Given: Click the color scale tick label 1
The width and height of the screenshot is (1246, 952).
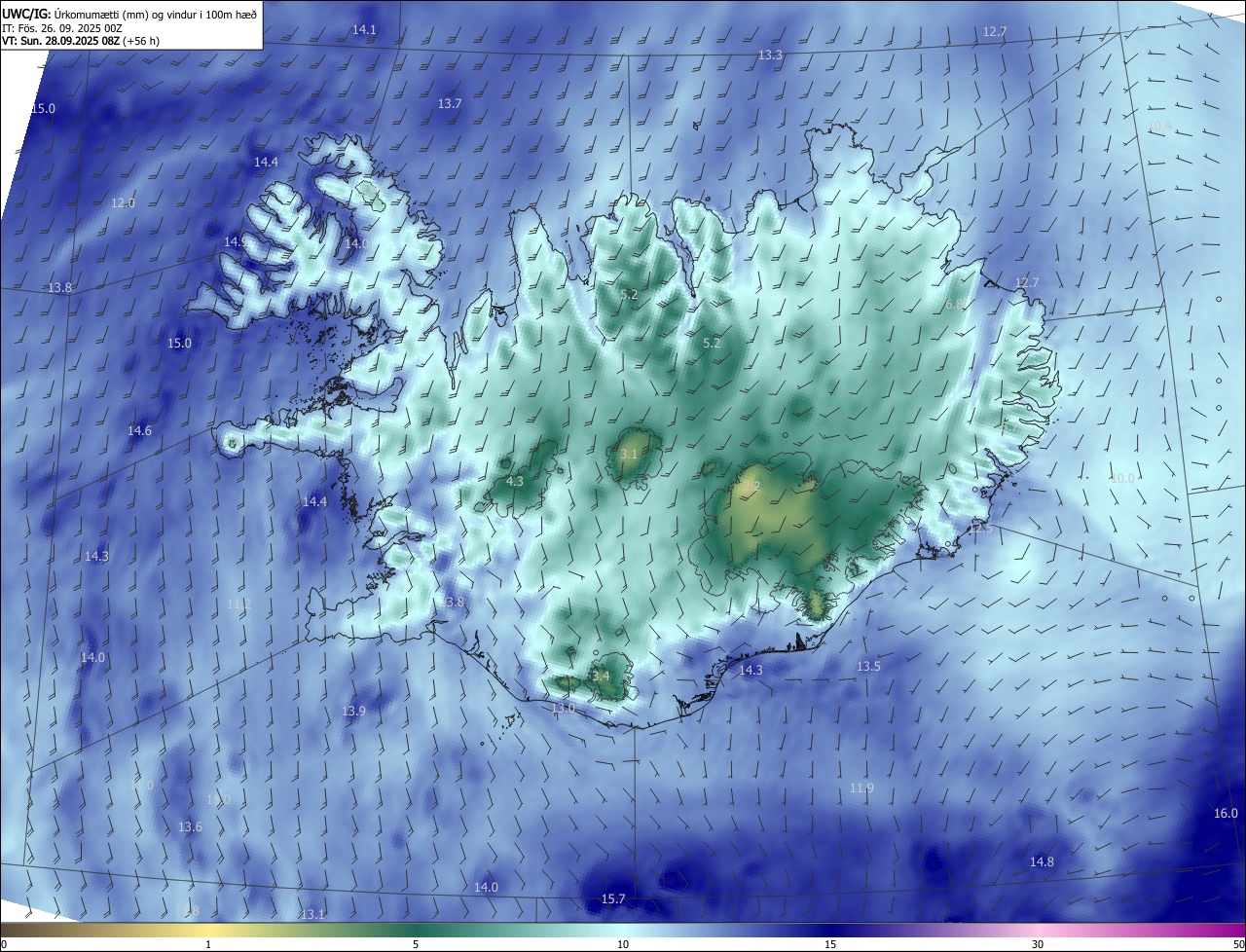Looking at the screenshot, I should tap(208, 944).
